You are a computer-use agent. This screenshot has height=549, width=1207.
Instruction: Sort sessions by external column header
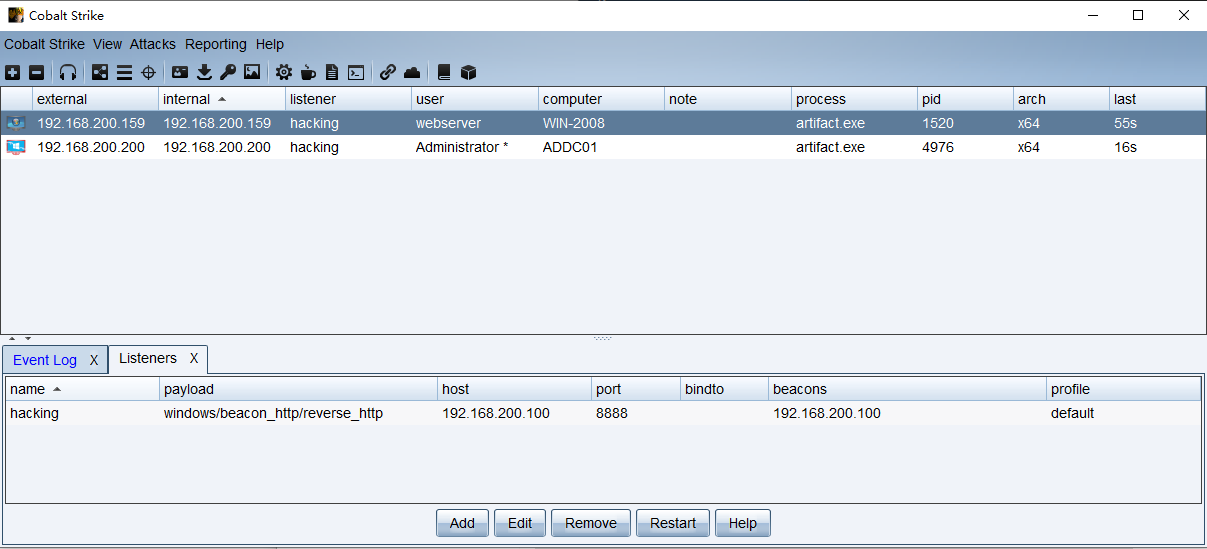click(95, 99)
